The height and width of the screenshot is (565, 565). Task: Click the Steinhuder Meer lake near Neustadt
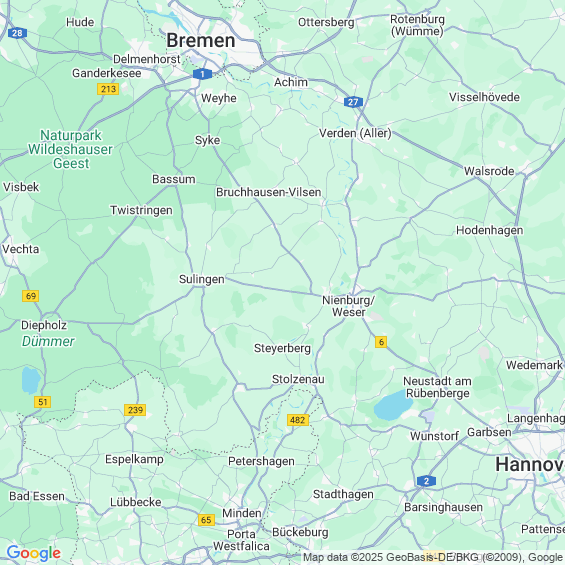coord(393,406)
